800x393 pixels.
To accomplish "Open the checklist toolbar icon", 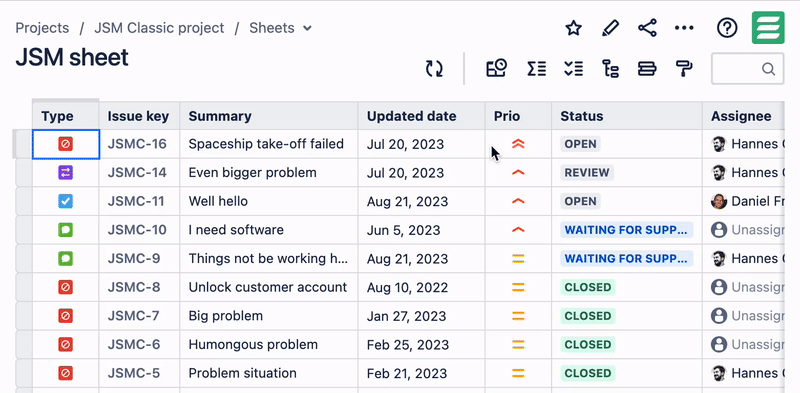I will pyautogui.click(x=573, y=68).
